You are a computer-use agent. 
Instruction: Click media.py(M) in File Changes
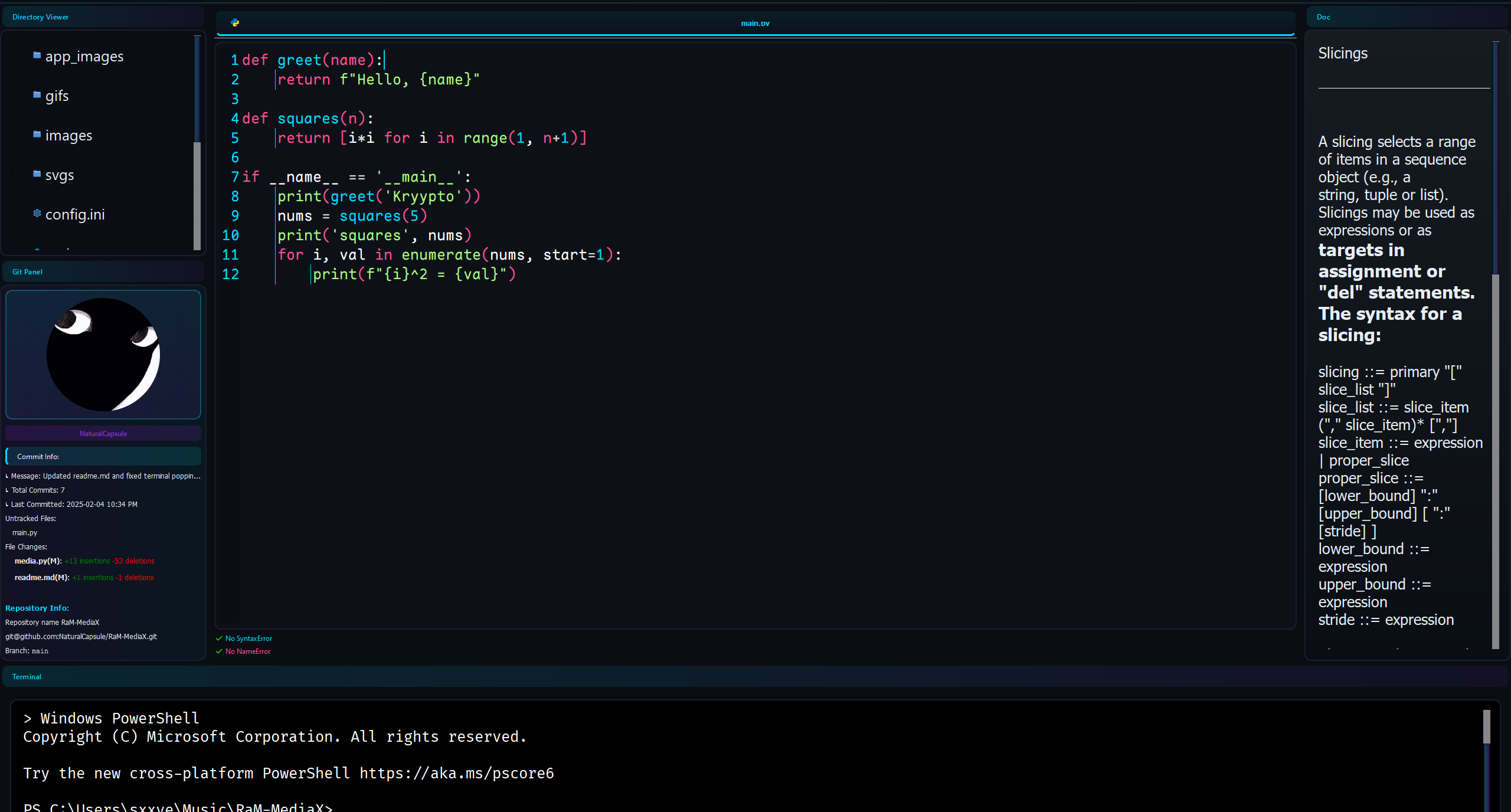(38, 561)
